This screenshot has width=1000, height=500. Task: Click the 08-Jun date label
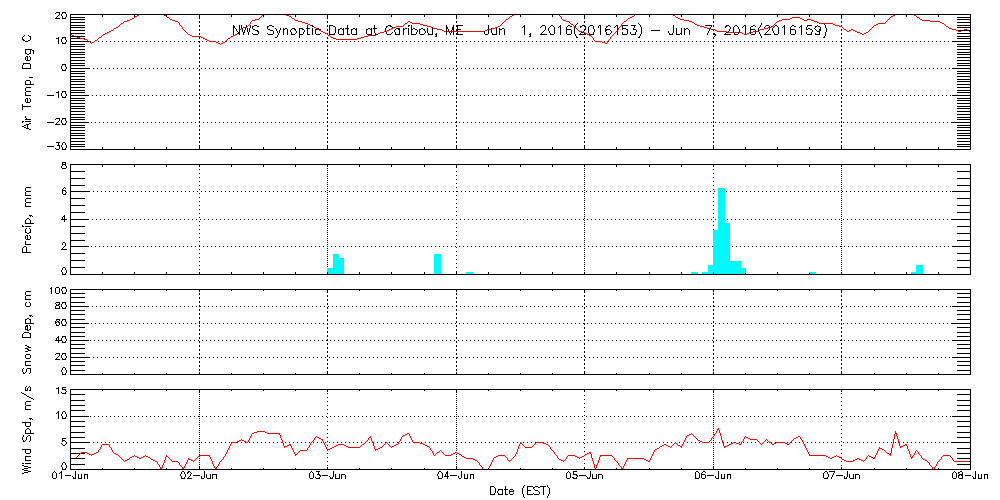point(968,477)
